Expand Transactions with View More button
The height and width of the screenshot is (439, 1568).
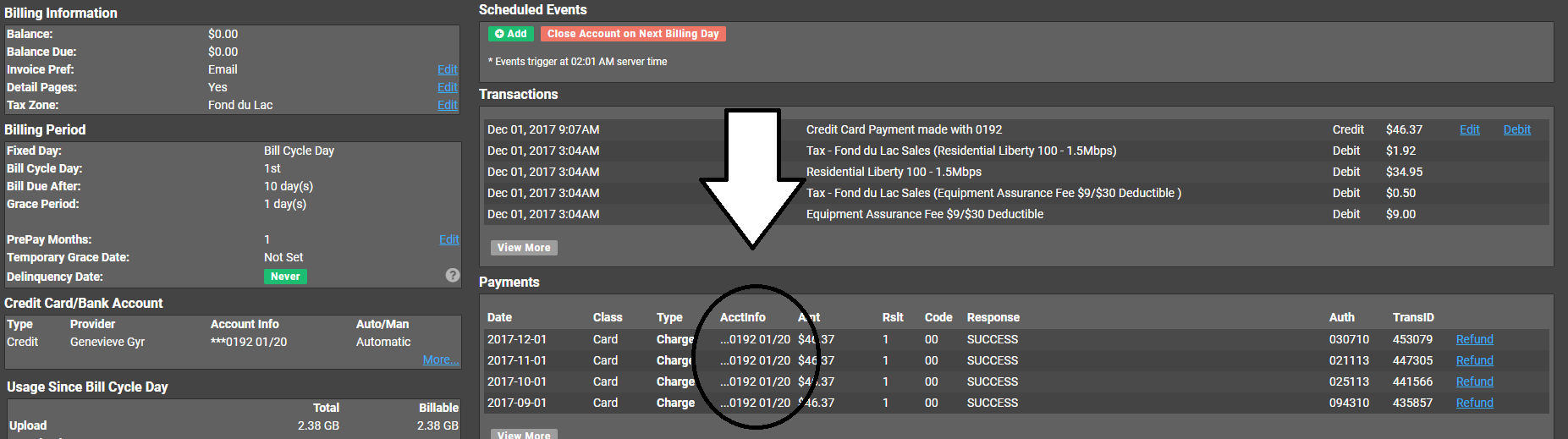(524, 248)
